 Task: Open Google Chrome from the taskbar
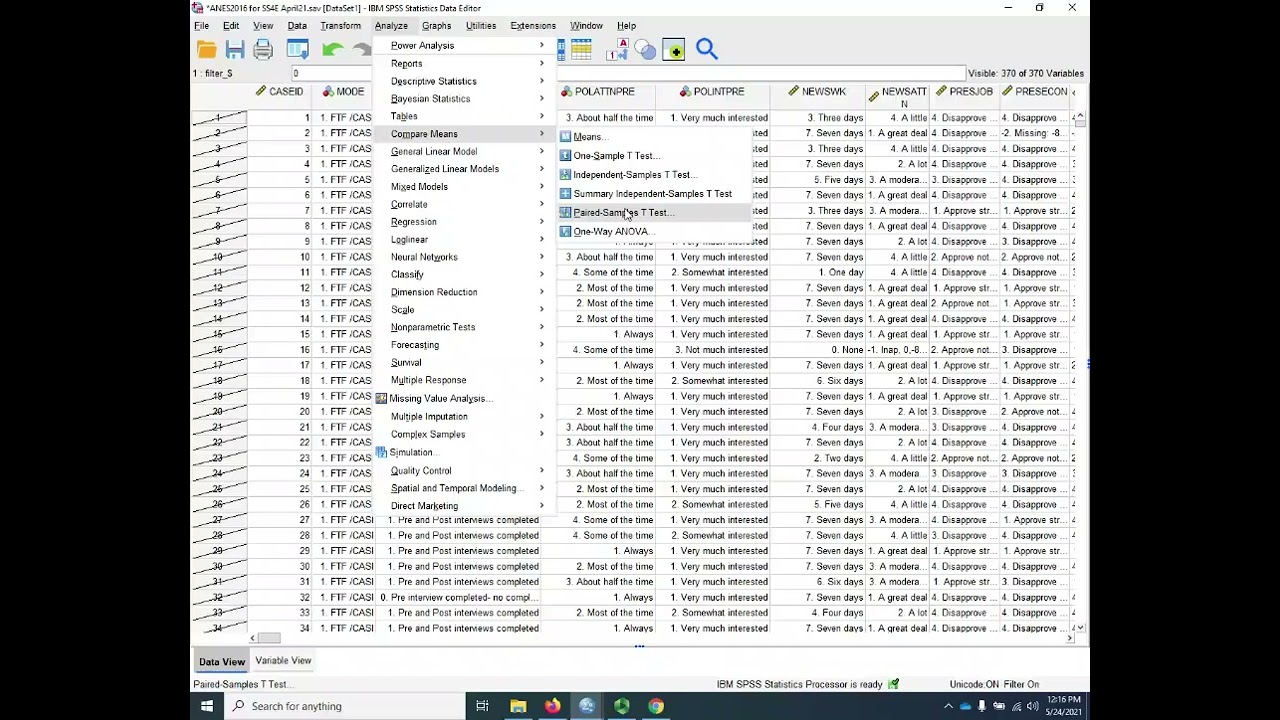click(656, 706)
